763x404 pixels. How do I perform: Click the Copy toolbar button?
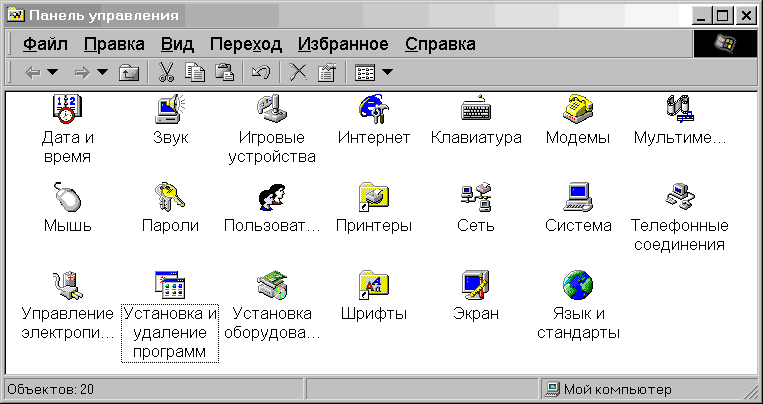click(x=195, y=73)
